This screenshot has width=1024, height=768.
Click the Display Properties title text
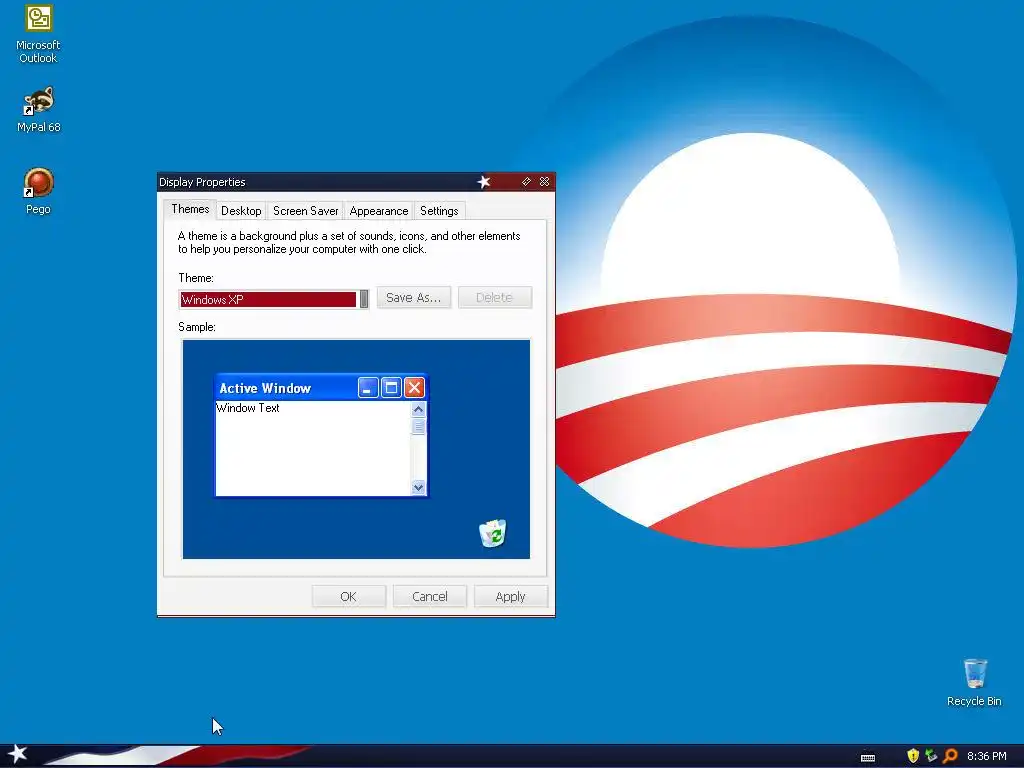coord(202,182)
